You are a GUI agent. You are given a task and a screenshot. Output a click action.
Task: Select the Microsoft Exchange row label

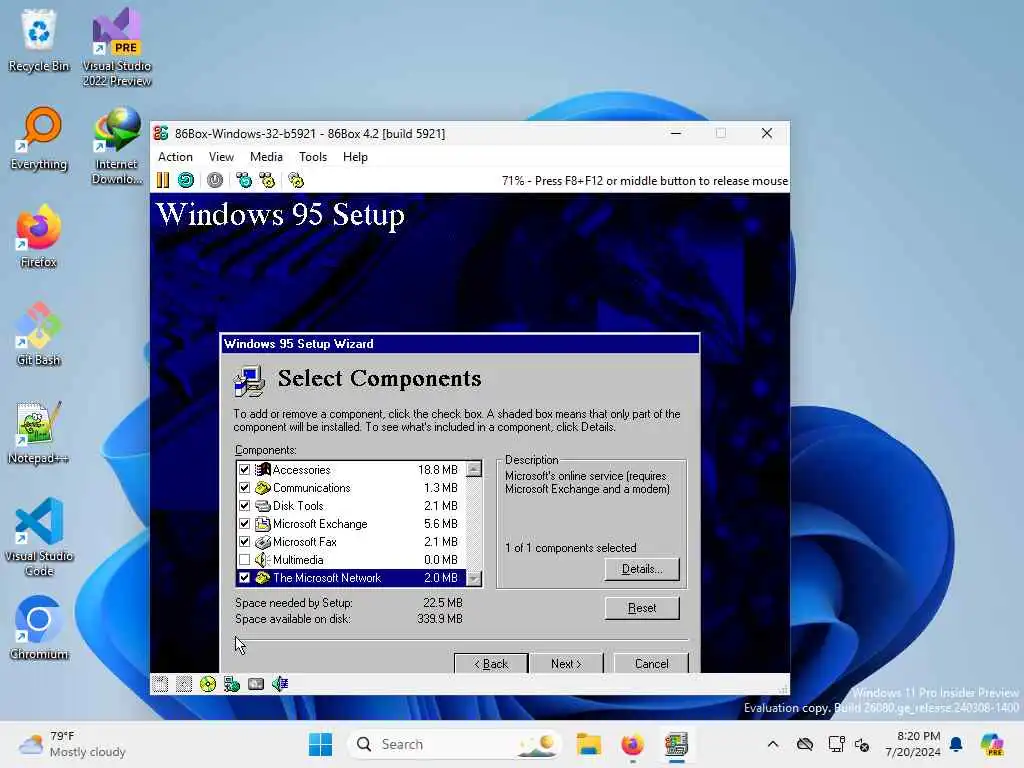tap(320, 524)
